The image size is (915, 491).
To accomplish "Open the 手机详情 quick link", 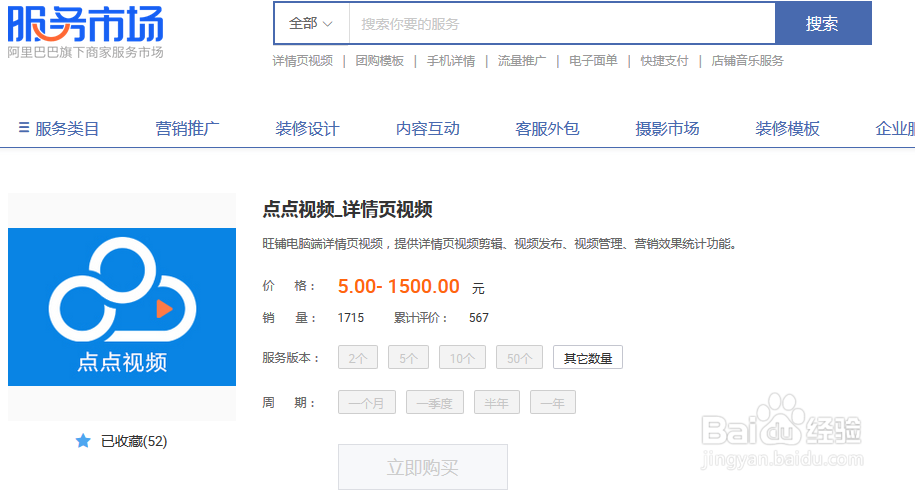I will (450, 61).
